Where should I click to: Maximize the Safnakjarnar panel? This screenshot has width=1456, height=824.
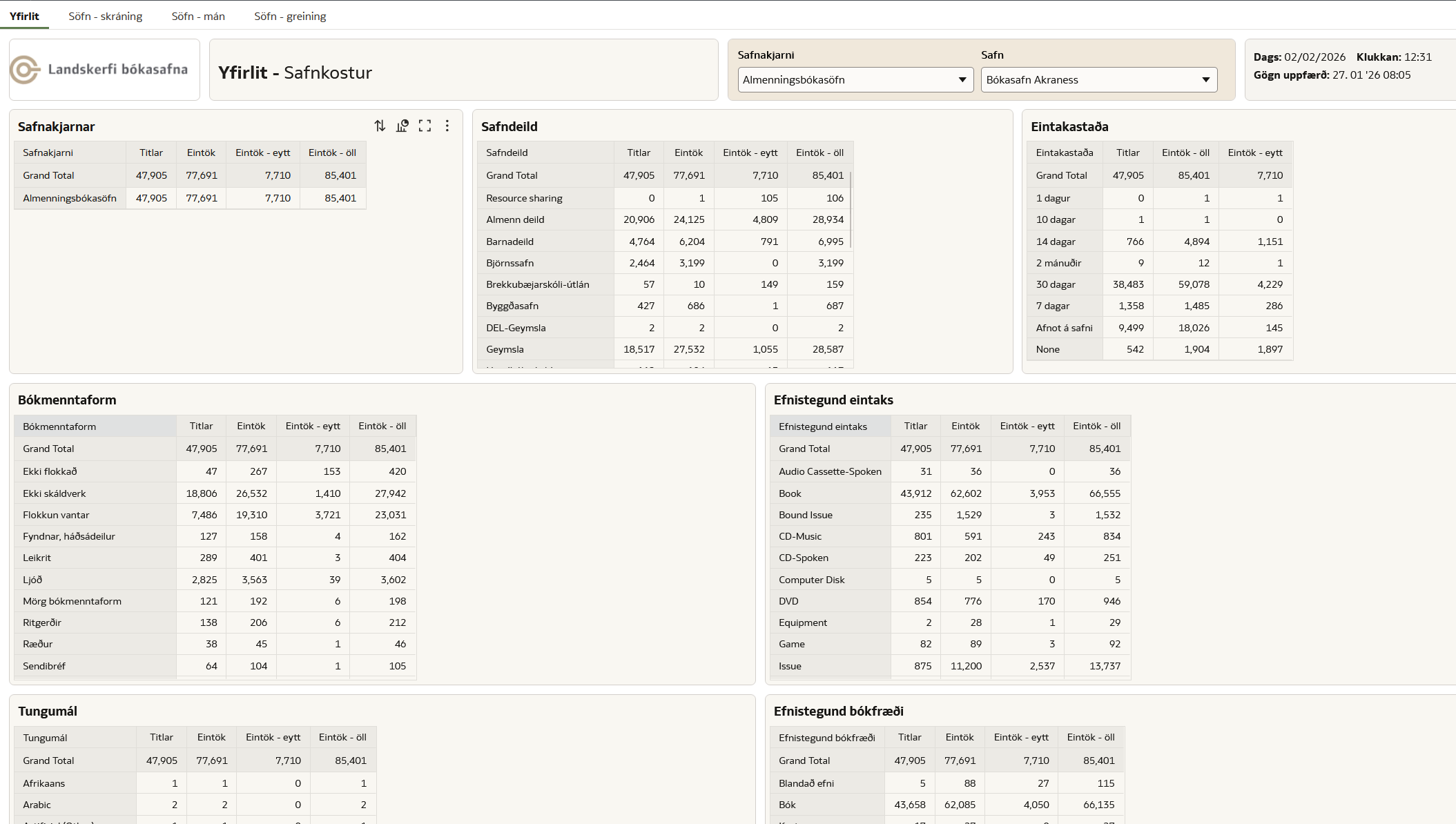[x=425, y=126]
